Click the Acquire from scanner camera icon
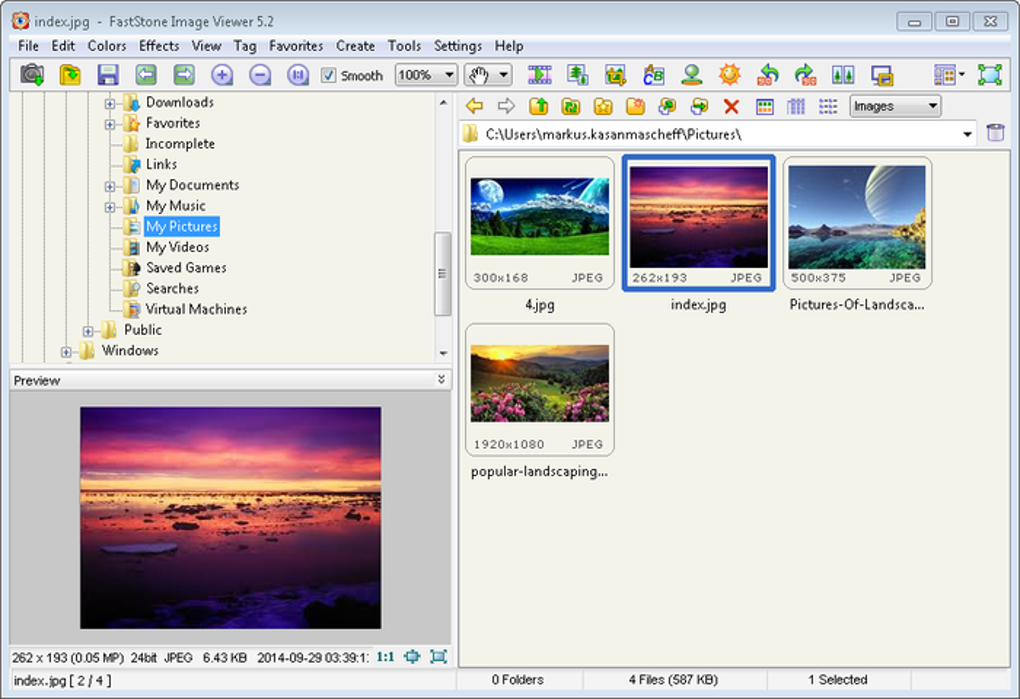1020x699 pixels. (x=33, y=75)
